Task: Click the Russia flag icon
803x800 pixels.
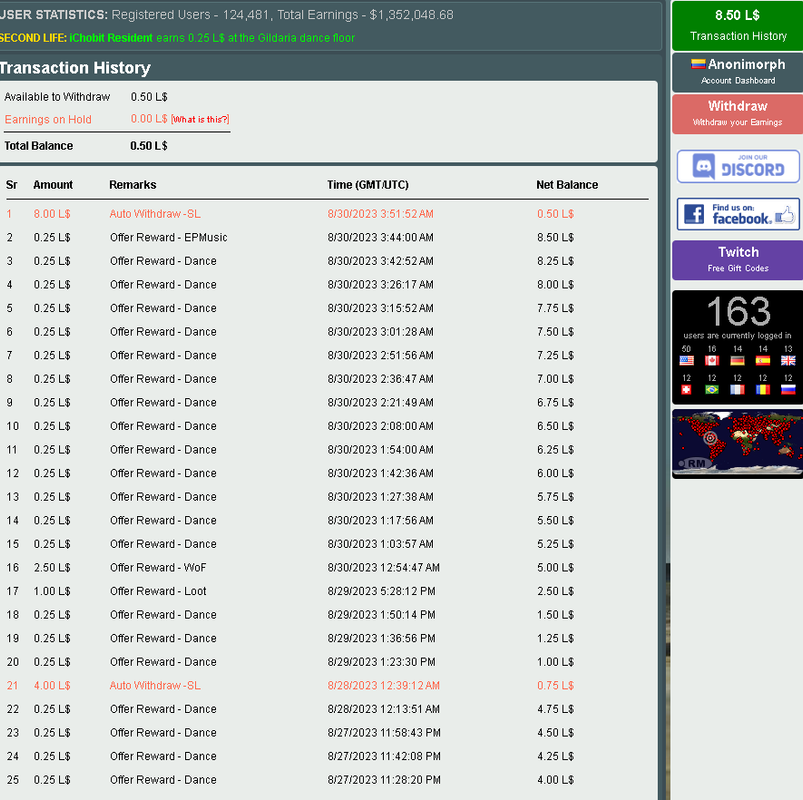Action: pyautogui.click(x=788, y=390)
